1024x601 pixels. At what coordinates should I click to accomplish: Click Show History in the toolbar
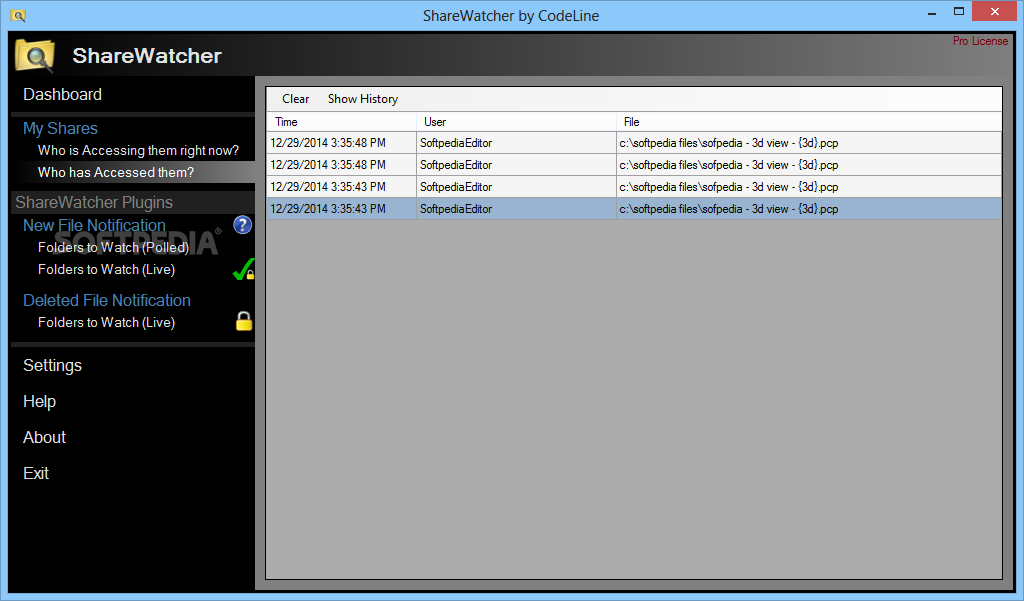pyautogui.click(x=362, y=99)
